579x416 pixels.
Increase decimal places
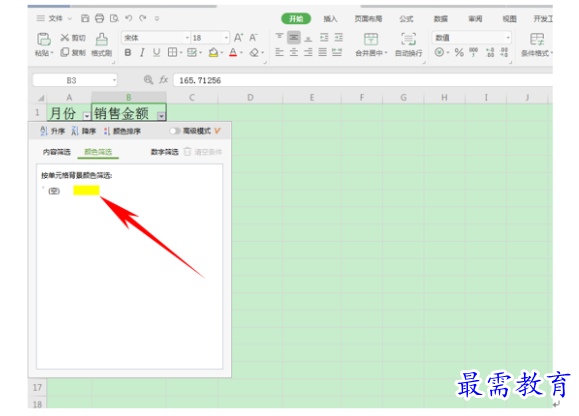(x=490, y=52)
